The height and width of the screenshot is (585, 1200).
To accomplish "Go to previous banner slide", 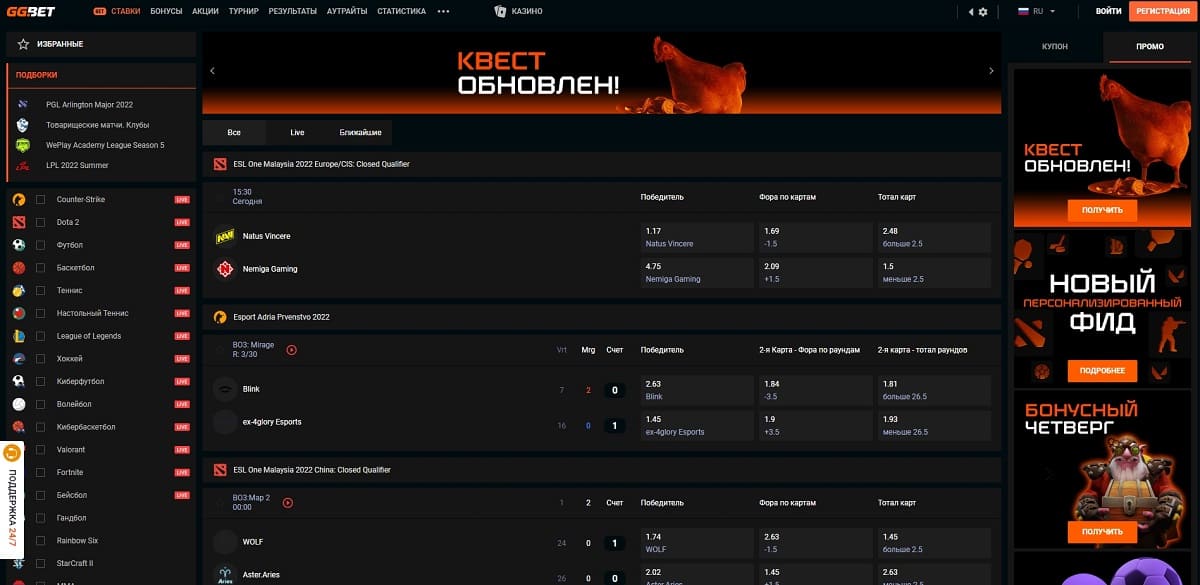I will (x=212, y=71).
